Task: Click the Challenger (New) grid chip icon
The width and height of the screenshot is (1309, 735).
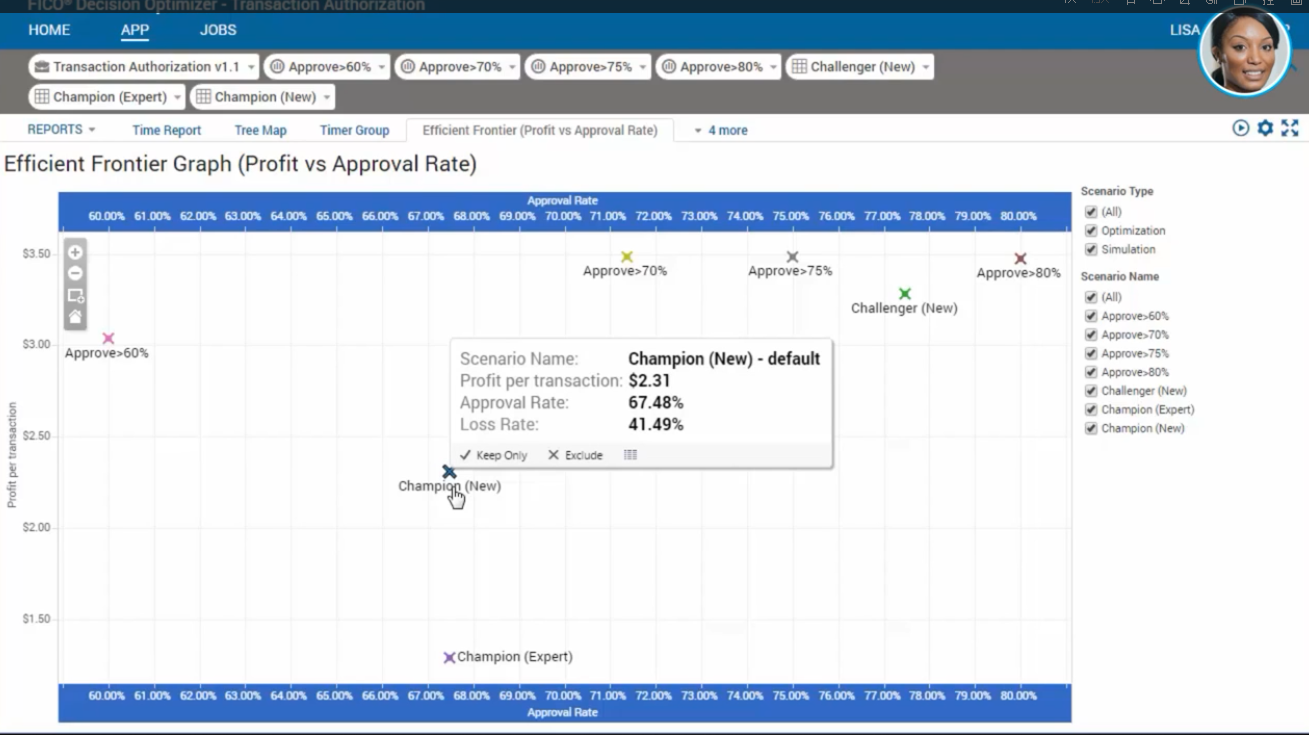Action: click(799, 67)
